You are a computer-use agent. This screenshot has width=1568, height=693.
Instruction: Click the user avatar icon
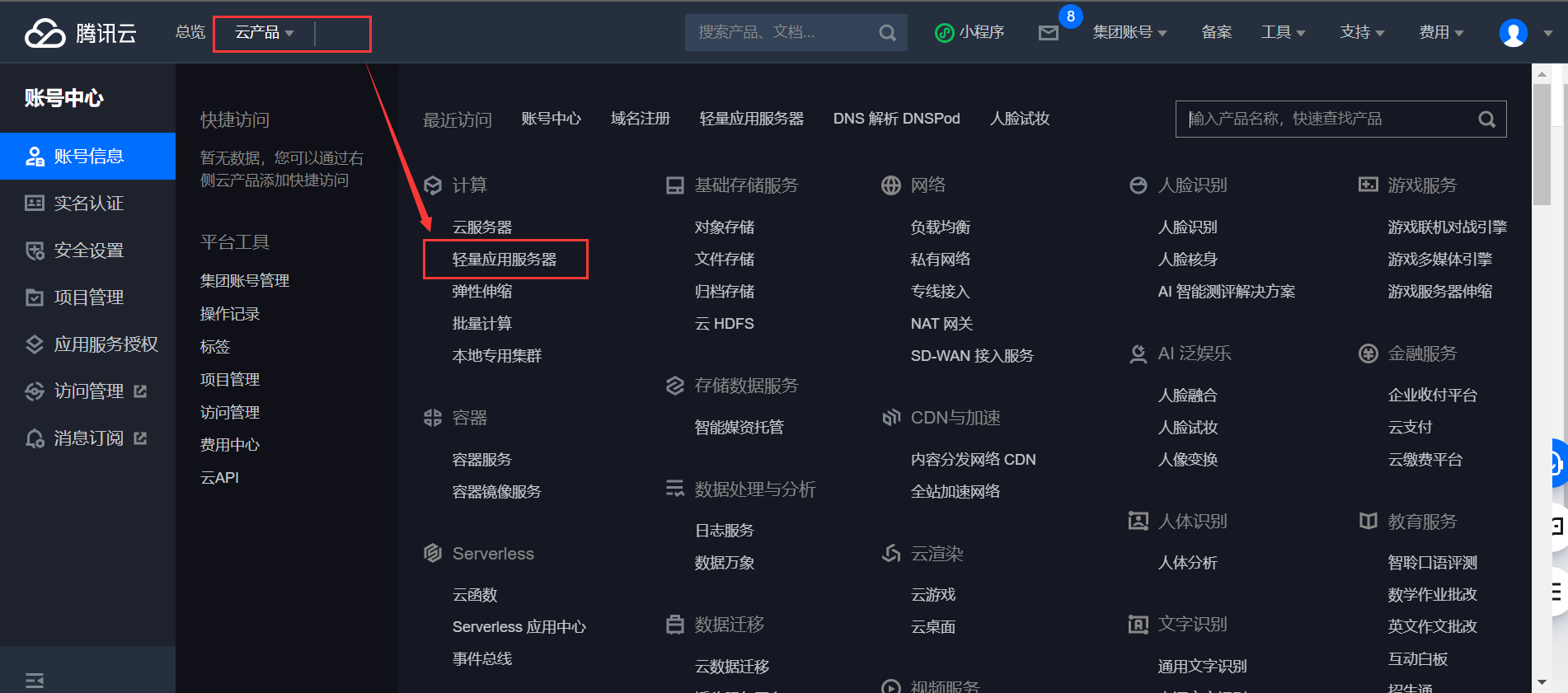coord(1513,33)
